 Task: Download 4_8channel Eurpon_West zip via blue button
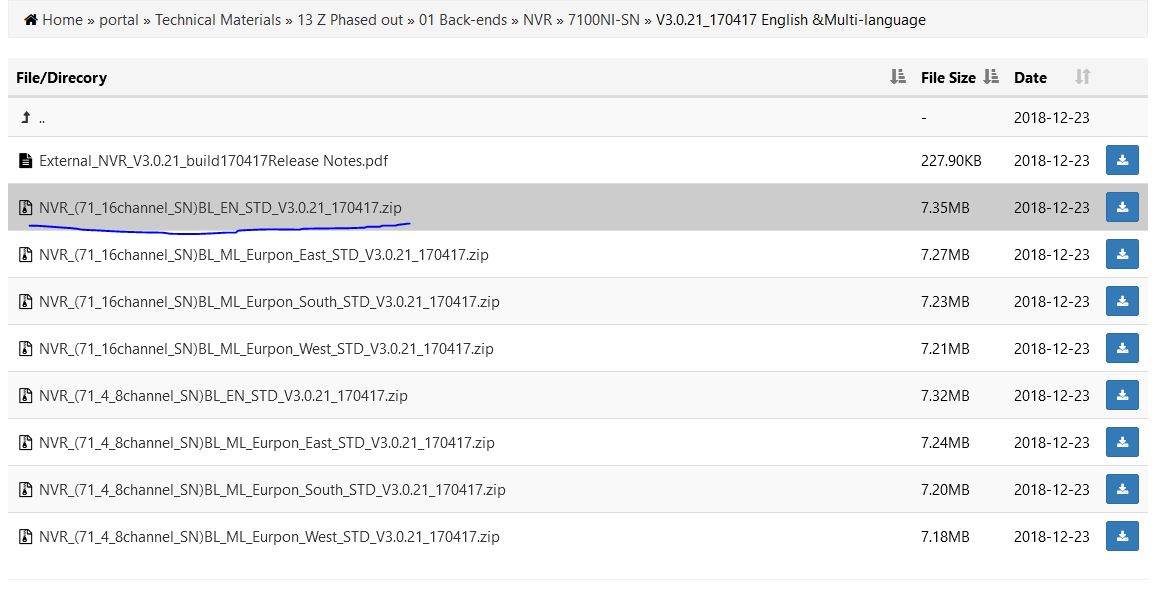[1122, 536]
